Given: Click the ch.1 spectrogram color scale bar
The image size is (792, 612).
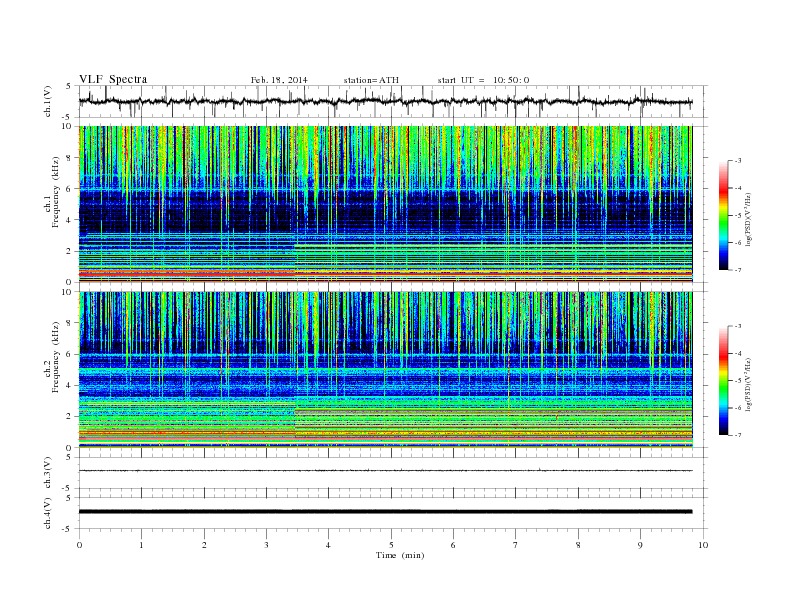Looking at the screenshot, I should point(723,216).
